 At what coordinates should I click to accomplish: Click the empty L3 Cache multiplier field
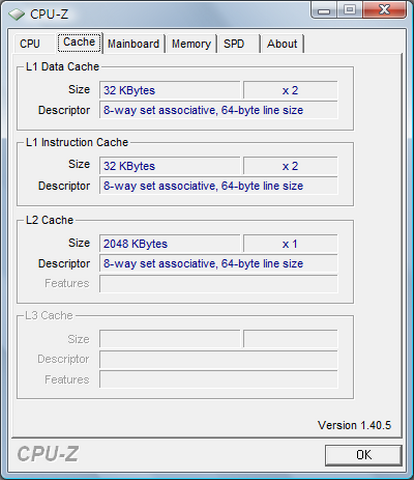290,339
